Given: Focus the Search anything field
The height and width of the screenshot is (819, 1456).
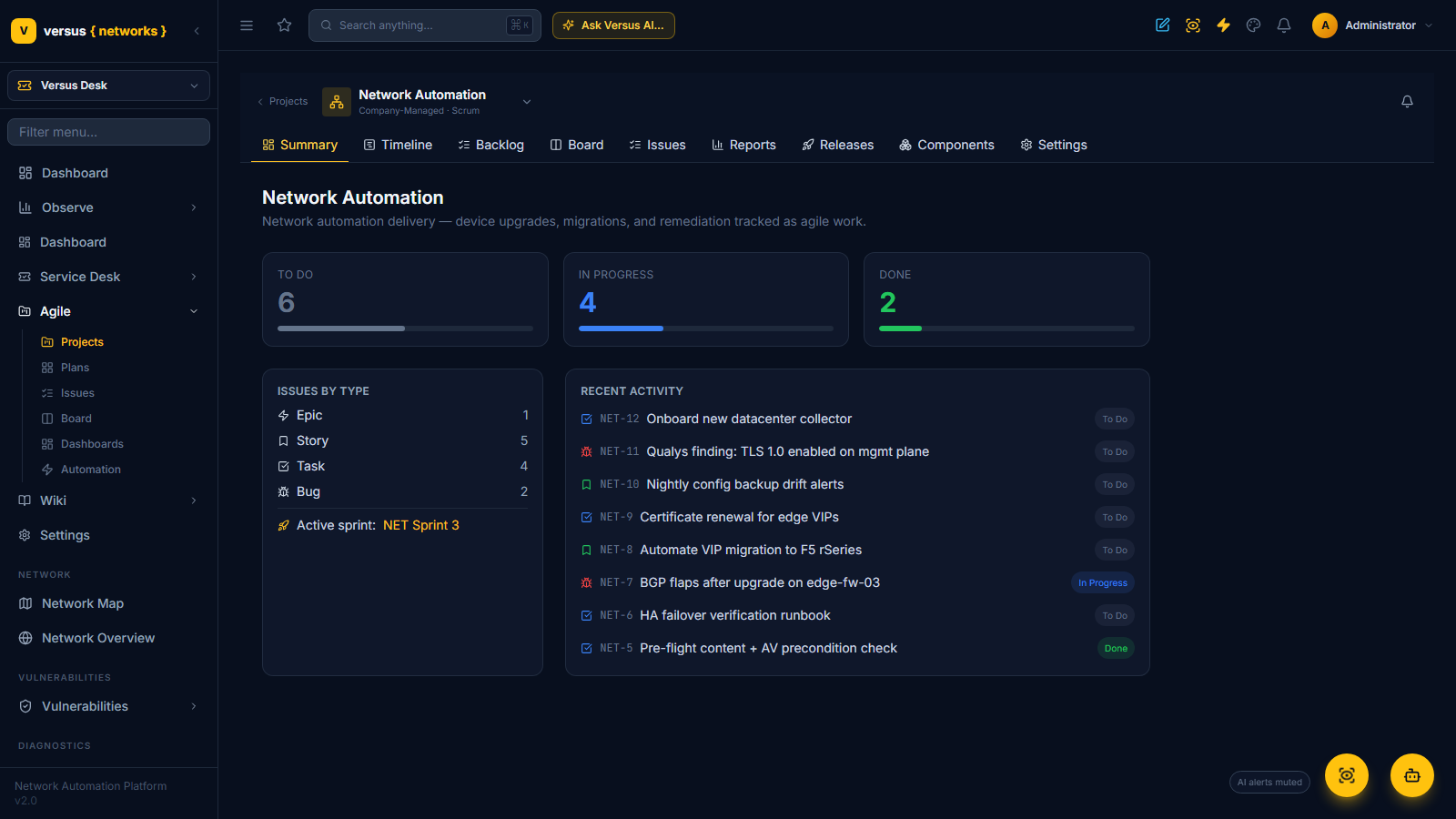Looking at the screenshot, I should [x=425, y=25].
